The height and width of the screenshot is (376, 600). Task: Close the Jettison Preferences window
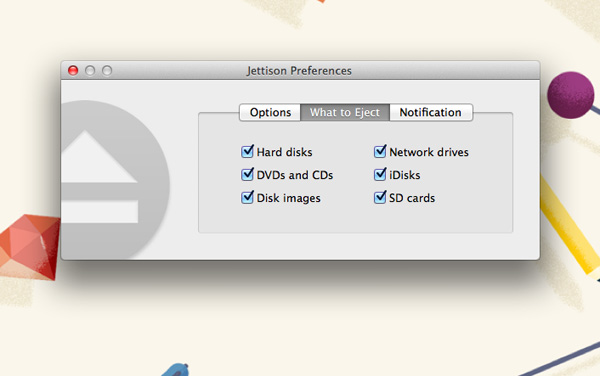click(x=73, y=70)
